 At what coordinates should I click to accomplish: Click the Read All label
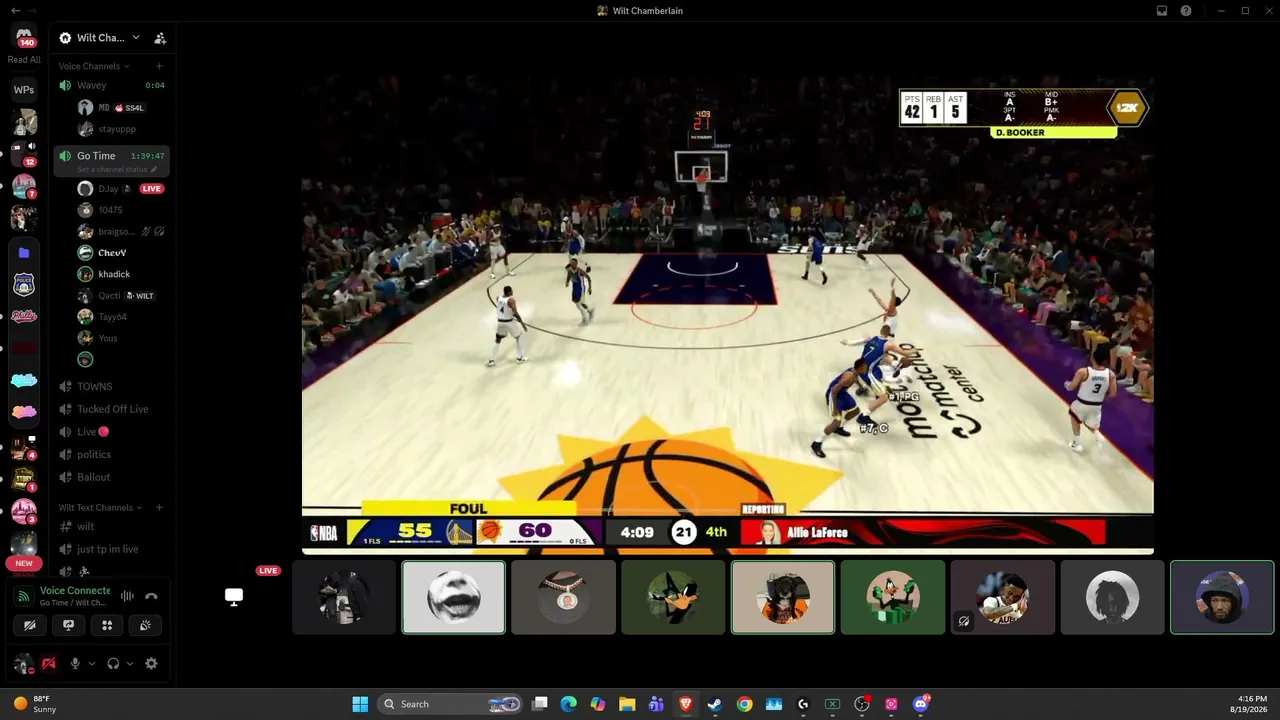click(24, 60)
